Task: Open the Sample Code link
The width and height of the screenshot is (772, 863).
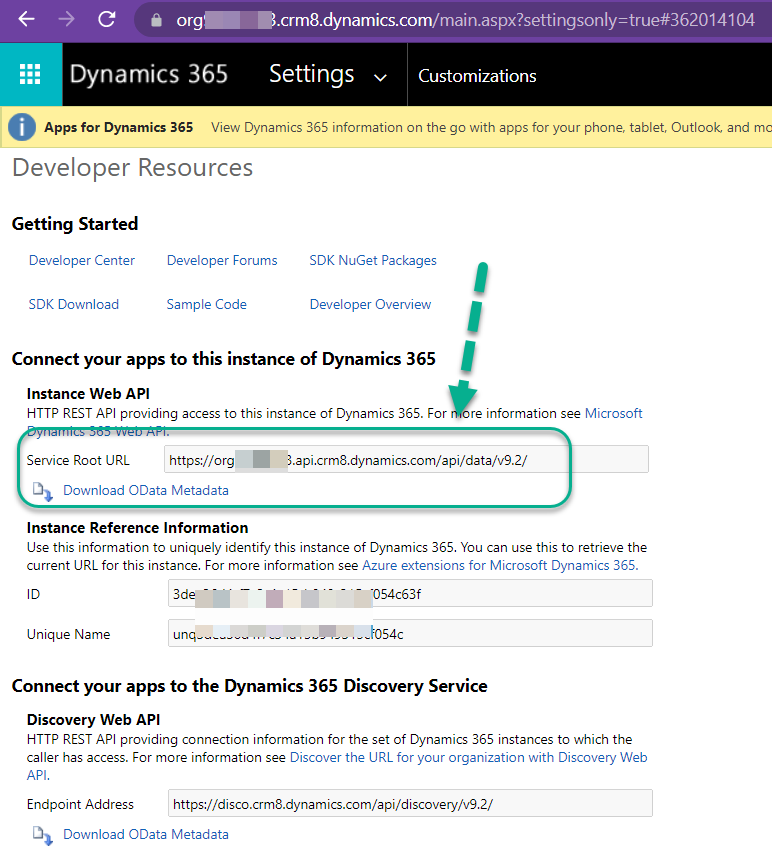Action: [207, 304]
